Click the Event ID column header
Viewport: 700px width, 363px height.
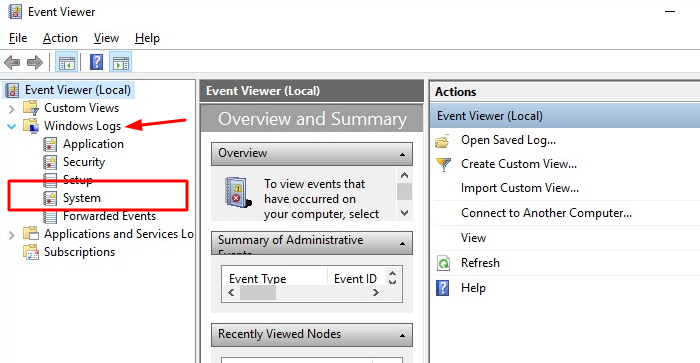pyautogui.click(x=356, y=279)
